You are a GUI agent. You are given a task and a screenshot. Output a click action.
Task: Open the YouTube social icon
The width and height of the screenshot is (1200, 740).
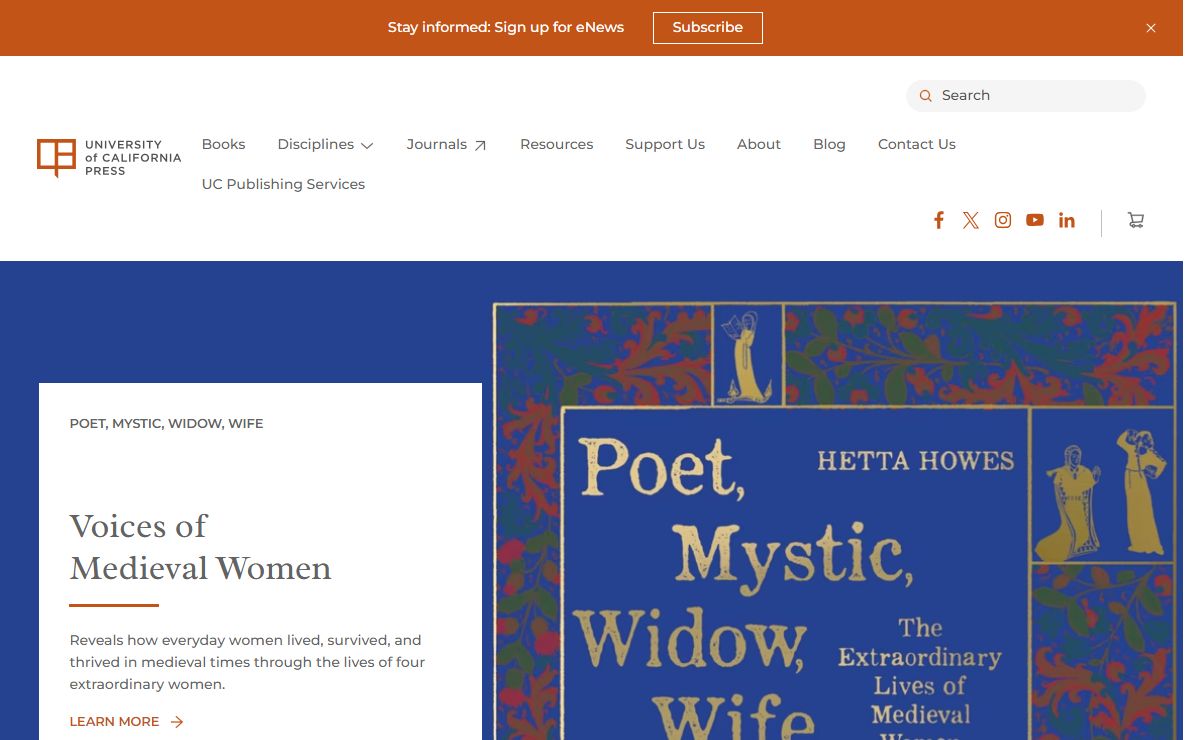[1034, 220]
